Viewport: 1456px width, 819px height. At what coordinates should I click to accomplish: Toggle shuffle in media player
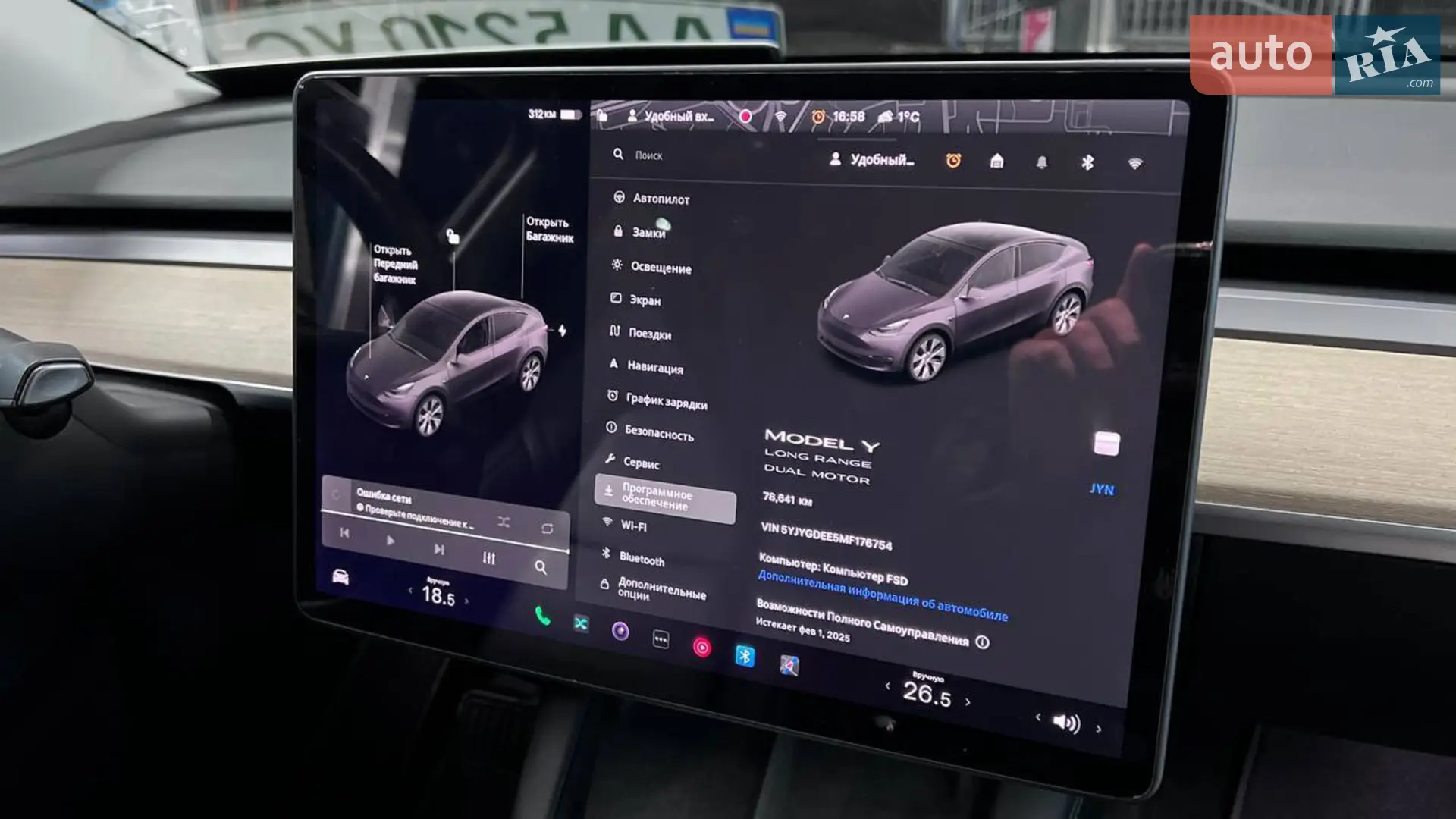[504, 522]
